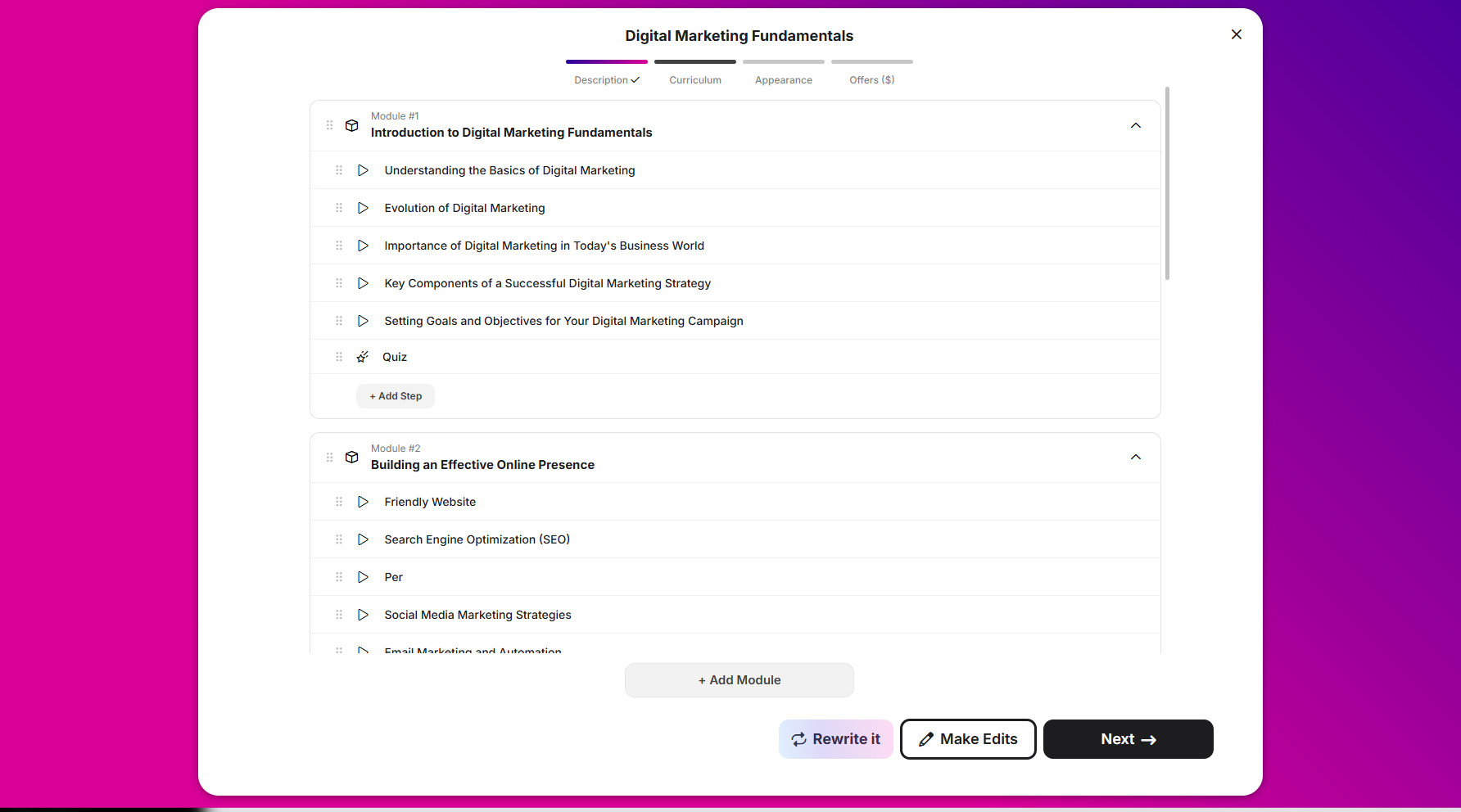Image resolution: width=1461 pixels, height=812 pixels.
Task: Click the Quiz star icon
Action: (x=363, y=357)
